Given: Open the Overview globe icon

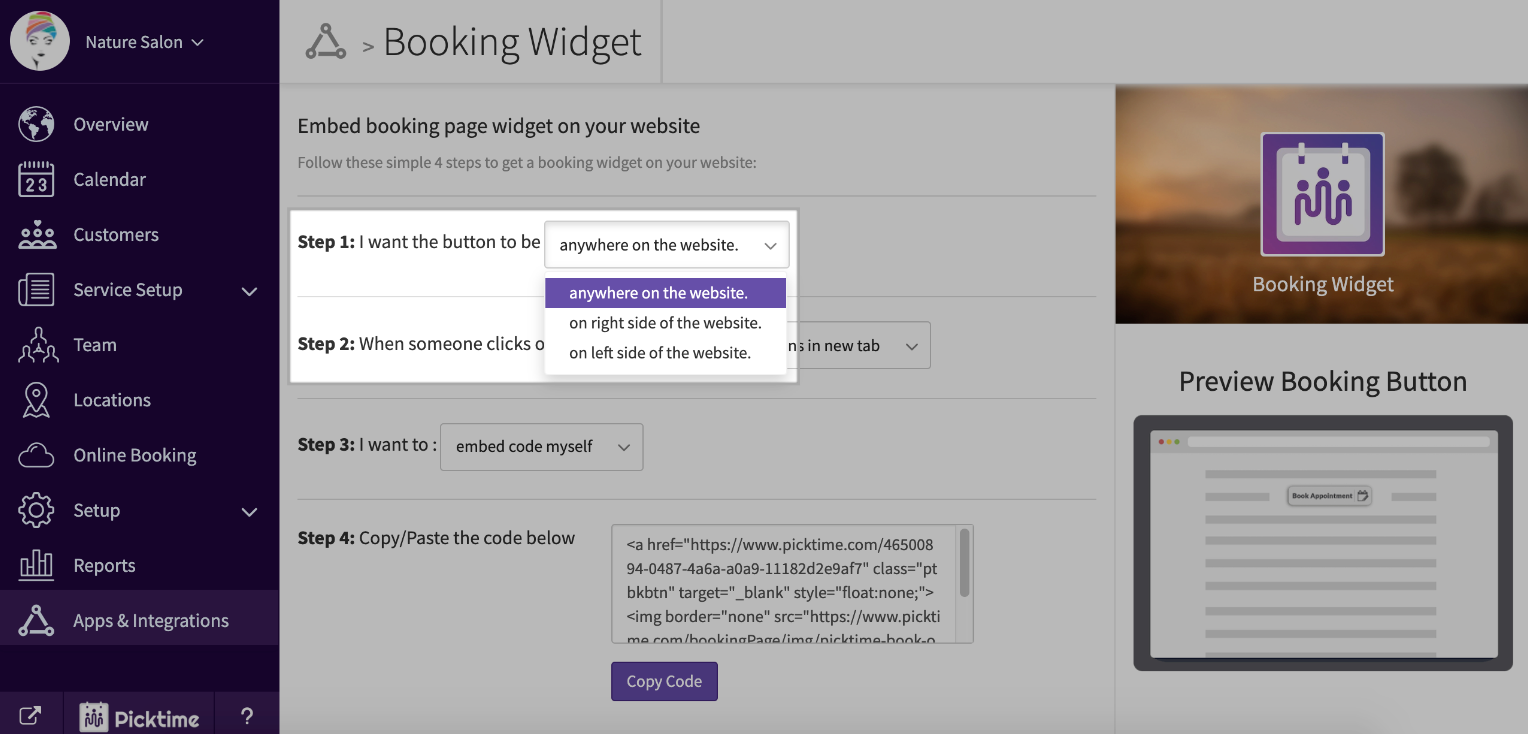Looking at the screenshot, I should [36, 125].
